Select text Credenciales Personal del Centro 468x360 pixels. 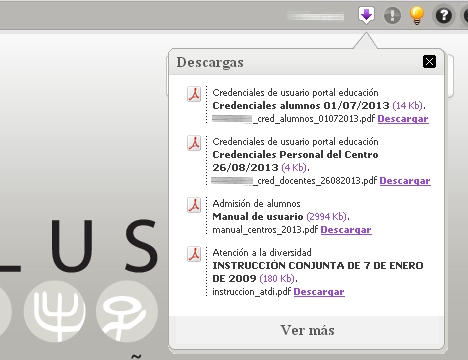(x=295, y=155)
